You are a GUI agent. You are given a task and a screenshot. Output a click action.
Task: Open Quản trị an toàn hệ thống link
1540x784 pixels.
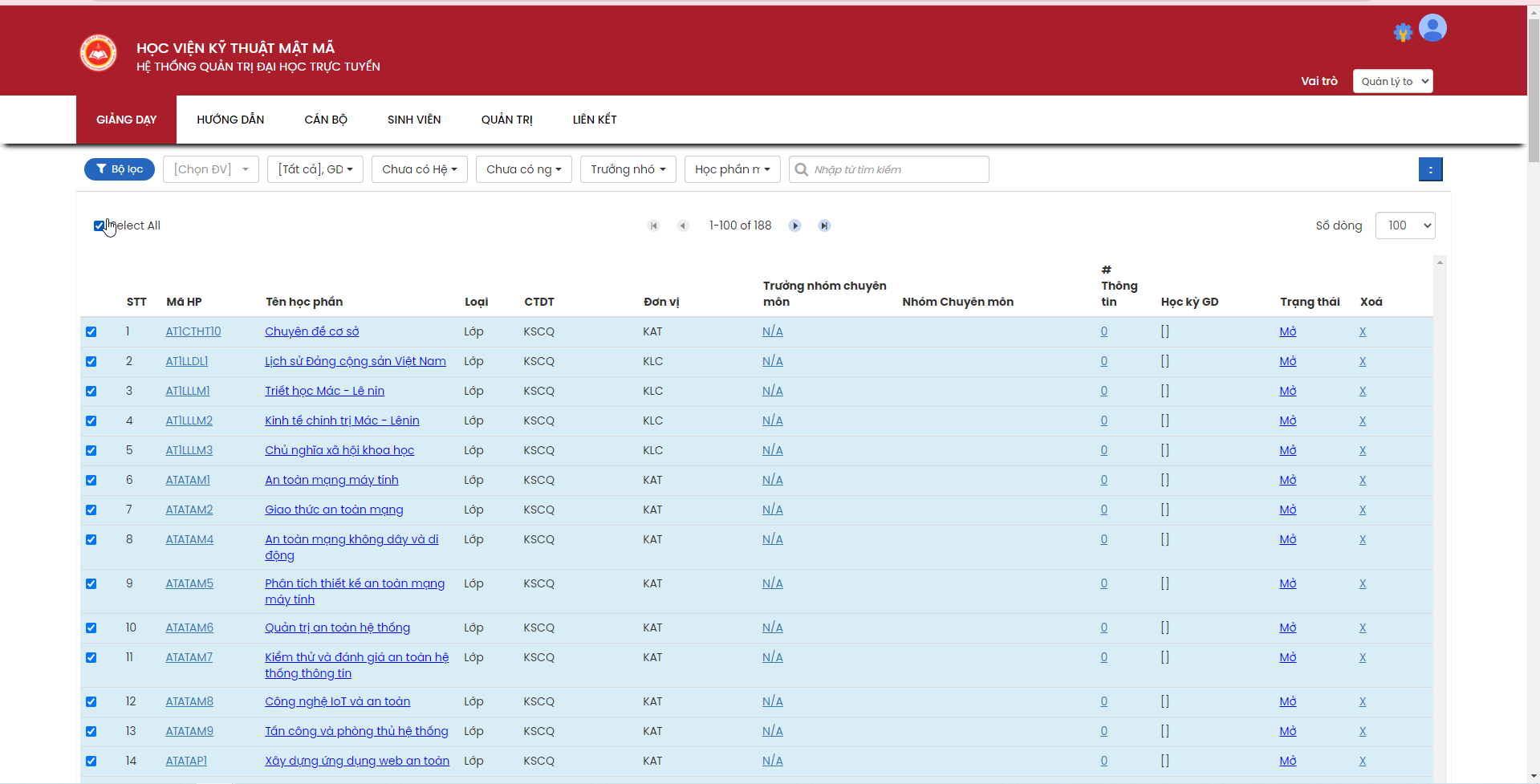point(337,628)
